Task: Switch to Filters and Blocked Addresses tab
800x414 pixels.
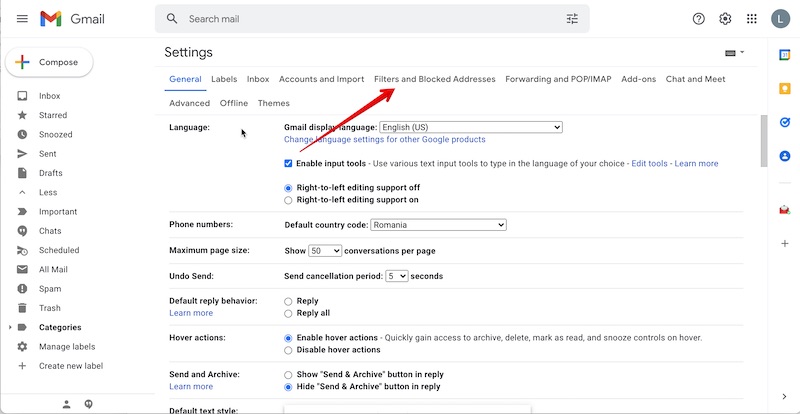Action: point(434,79)
